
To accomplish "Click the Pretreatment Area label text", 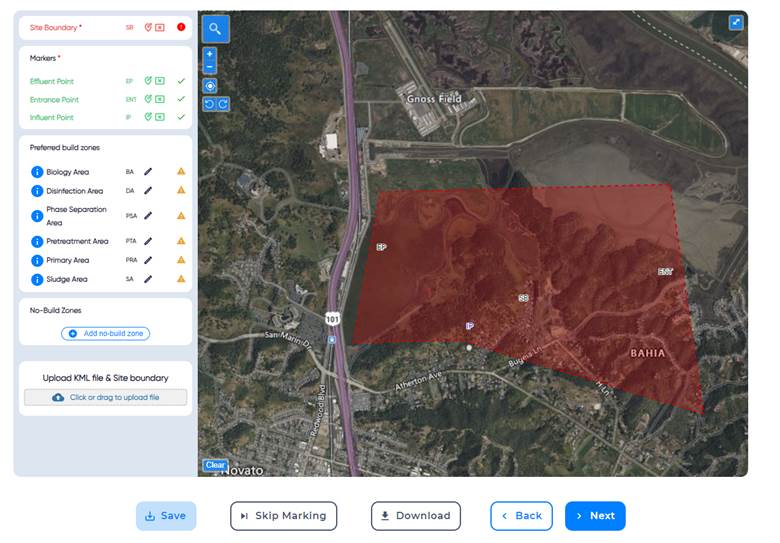I will [77, 241].
